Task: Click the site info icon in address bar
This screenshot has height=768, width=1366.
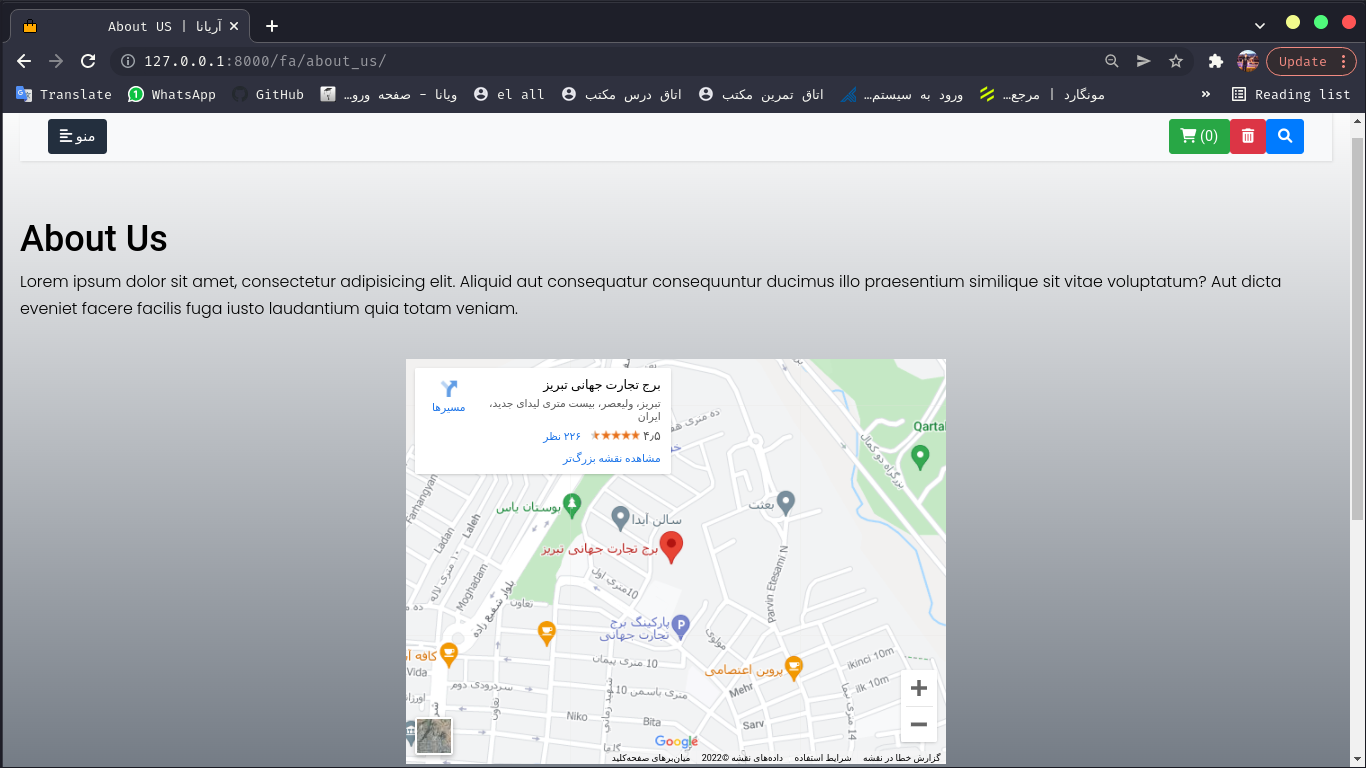Action: click(128, 61)
